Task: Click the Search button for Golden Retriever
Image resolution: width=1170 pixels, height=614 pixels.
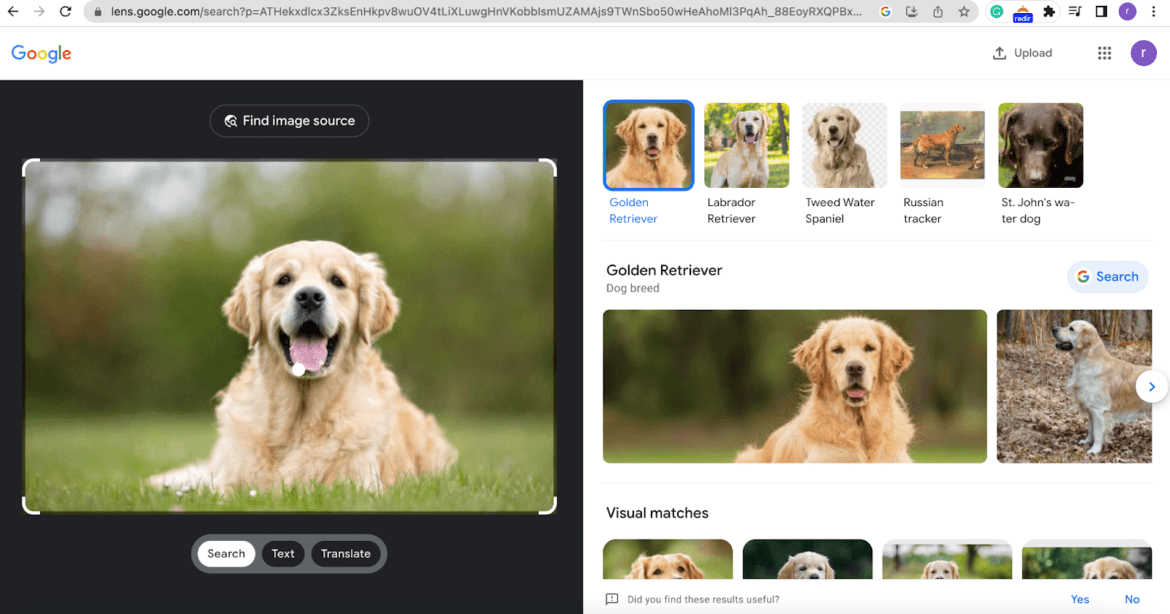Action: point(1107,276)
